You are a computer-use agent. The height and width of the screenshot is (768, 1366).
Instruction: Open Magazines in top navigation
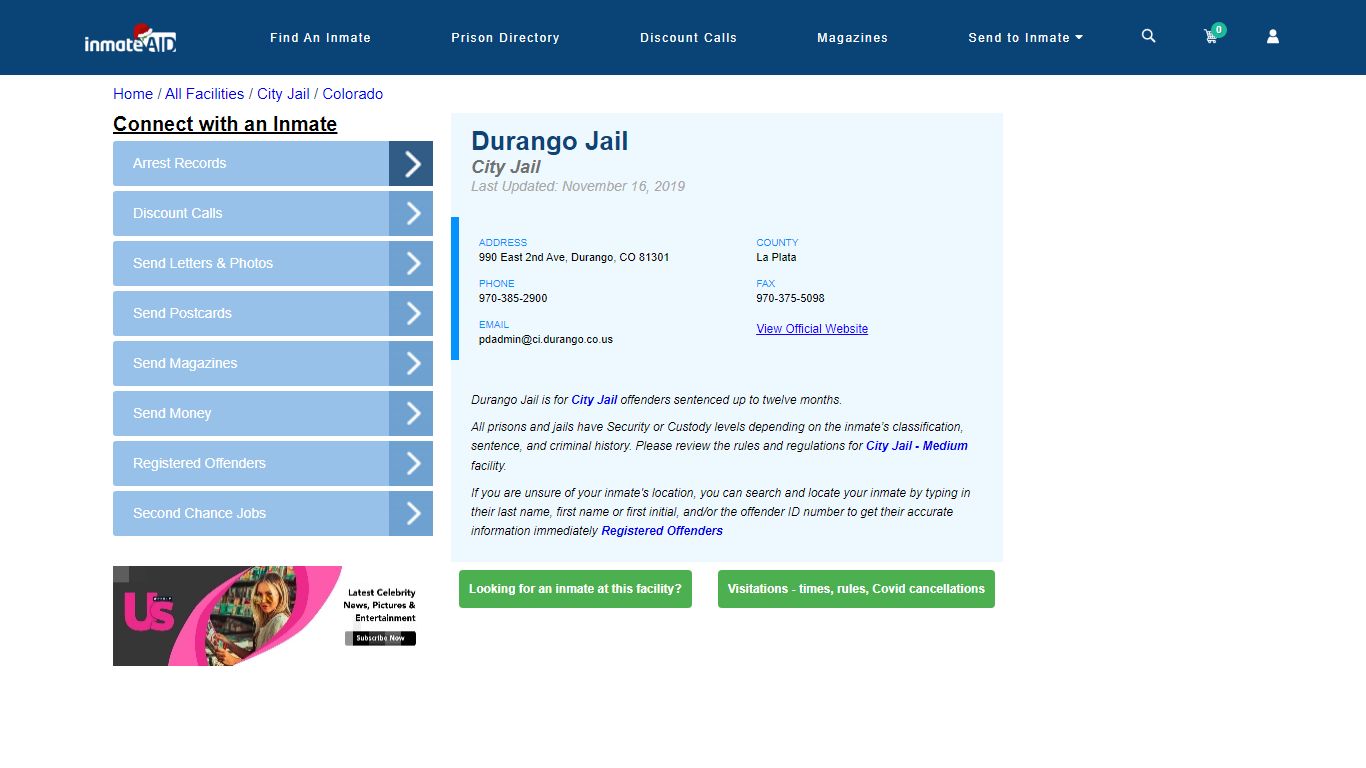pos(852,38)
